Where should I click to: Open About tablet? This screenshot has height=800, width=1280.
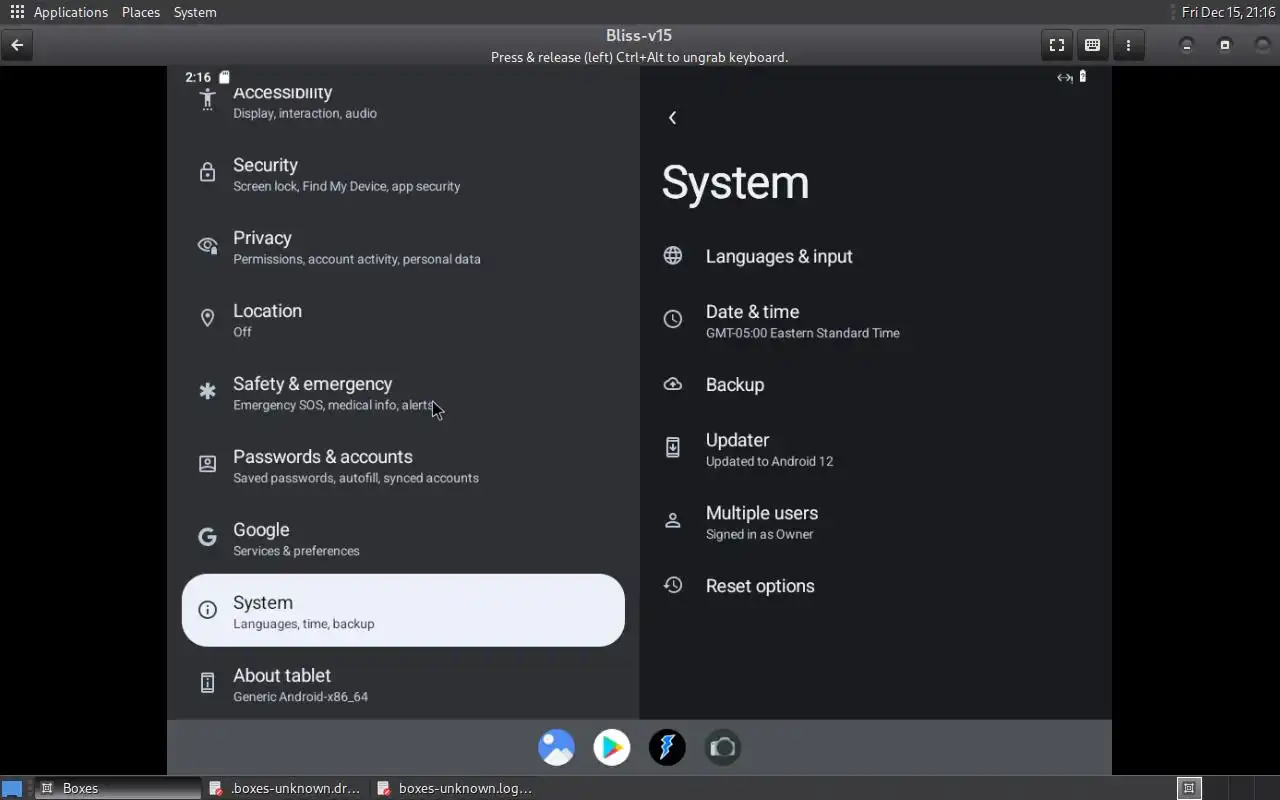pos(403,684)
